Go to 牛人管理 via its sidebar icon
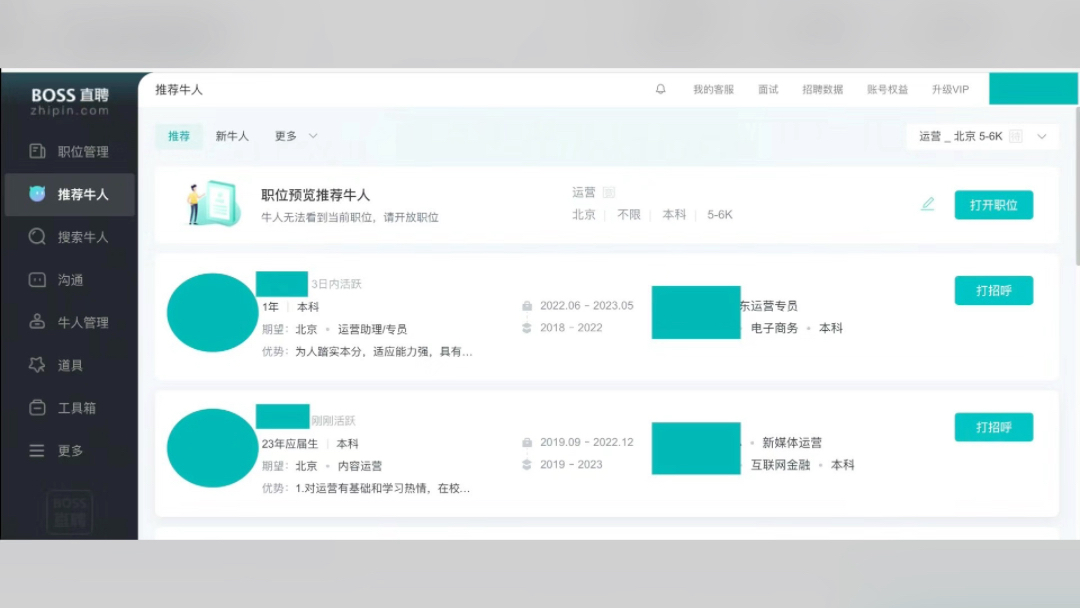Viewport: 1080px width, 608px height. pyautogui.click(x=69, y=322)
